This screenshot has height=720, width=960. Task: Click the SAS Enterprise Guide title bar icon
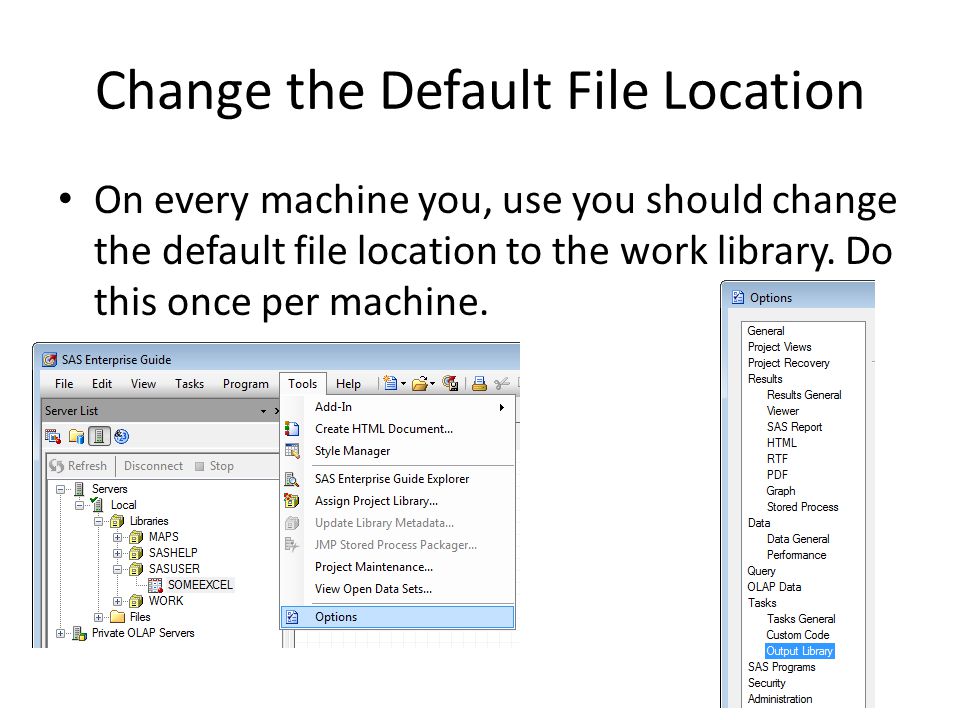49,360
